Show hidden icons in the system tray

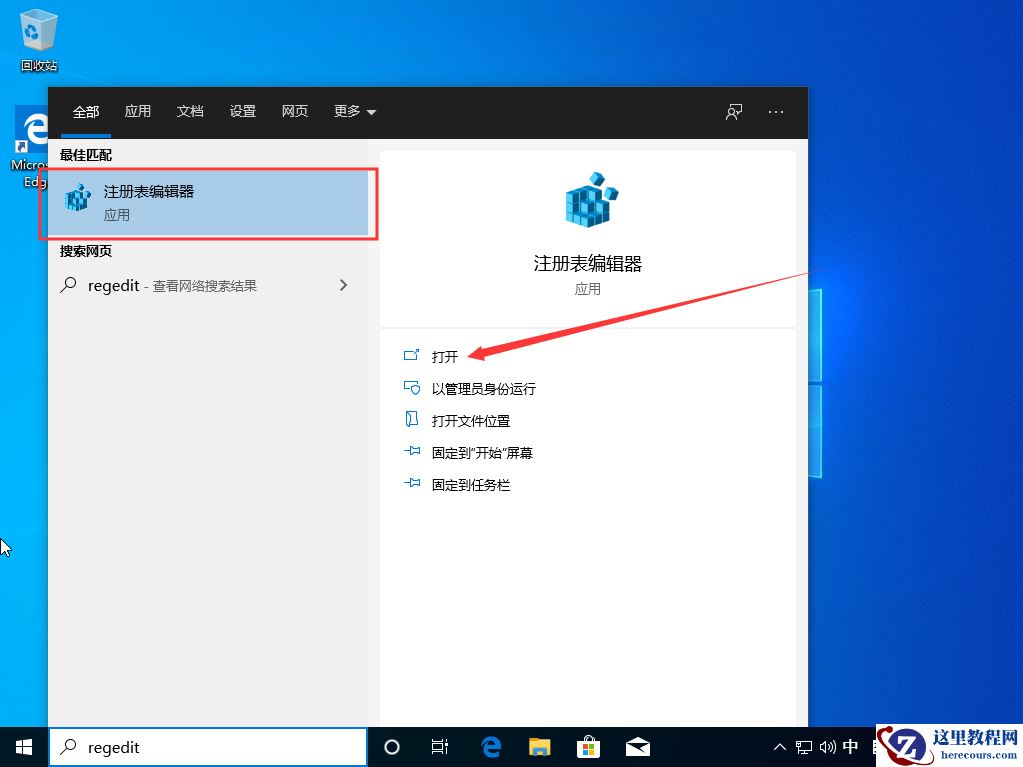[779, 746]
